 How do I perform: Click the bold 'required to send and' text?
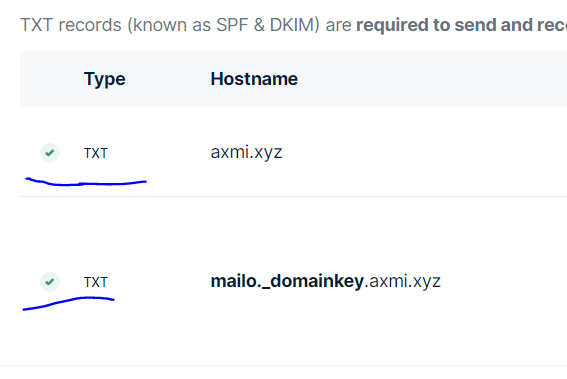pos(445,25)
